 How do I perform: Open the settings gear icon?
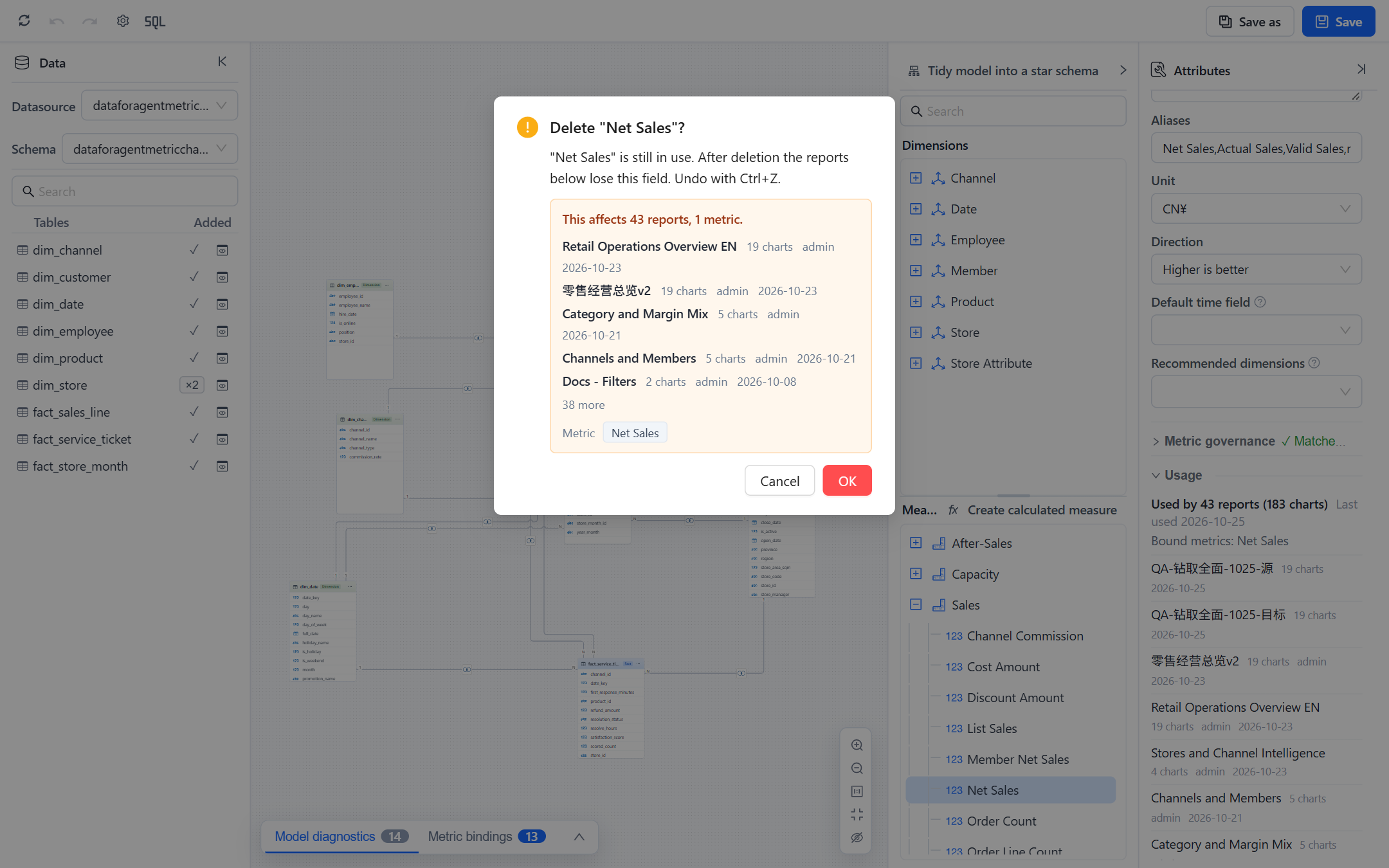[123, 21]
